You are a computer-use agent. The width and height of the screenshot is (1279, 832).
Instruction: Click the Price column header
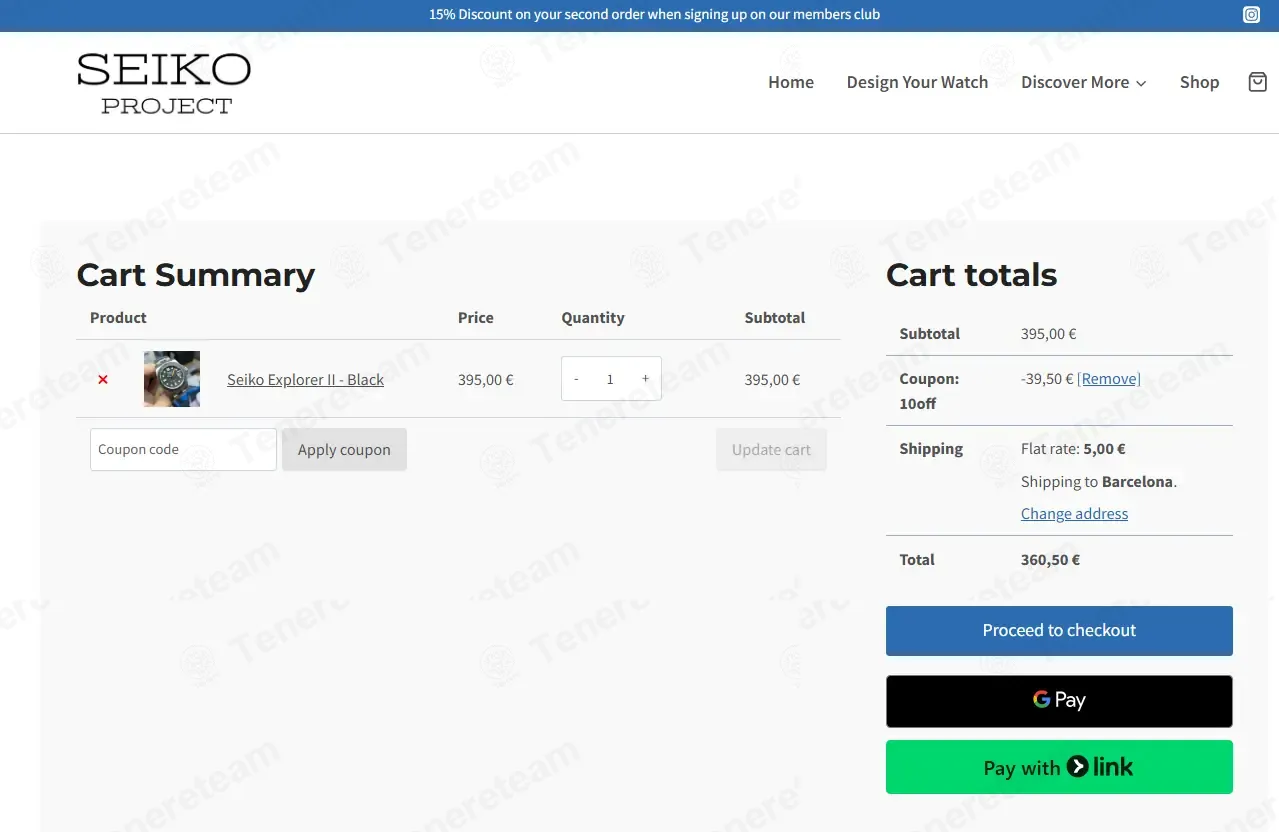pyautogui.click(x=476, y=317)
